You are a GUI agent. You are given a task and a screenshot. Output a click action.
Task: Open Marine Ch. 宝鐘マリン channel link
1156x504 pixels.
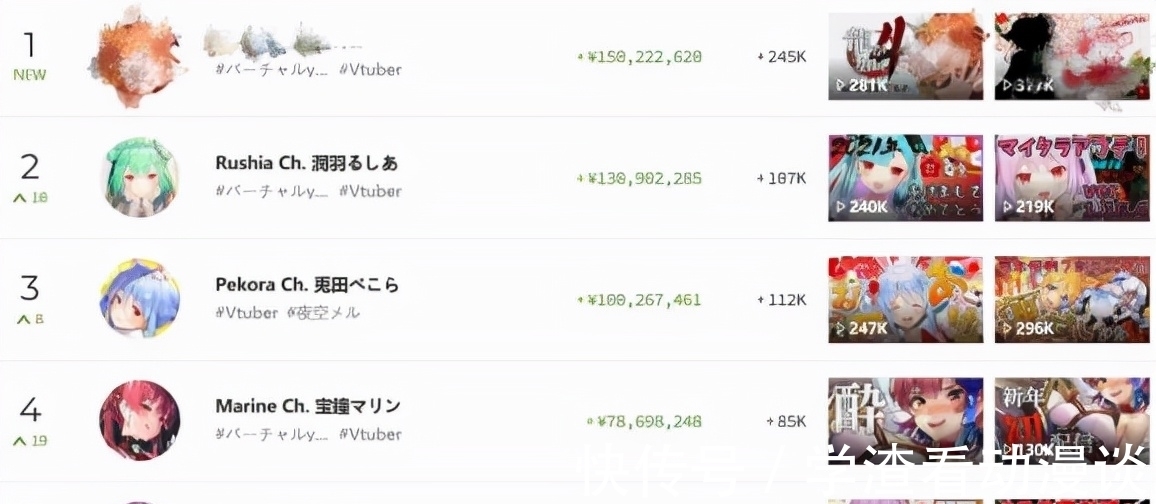[x=308, y=406]
